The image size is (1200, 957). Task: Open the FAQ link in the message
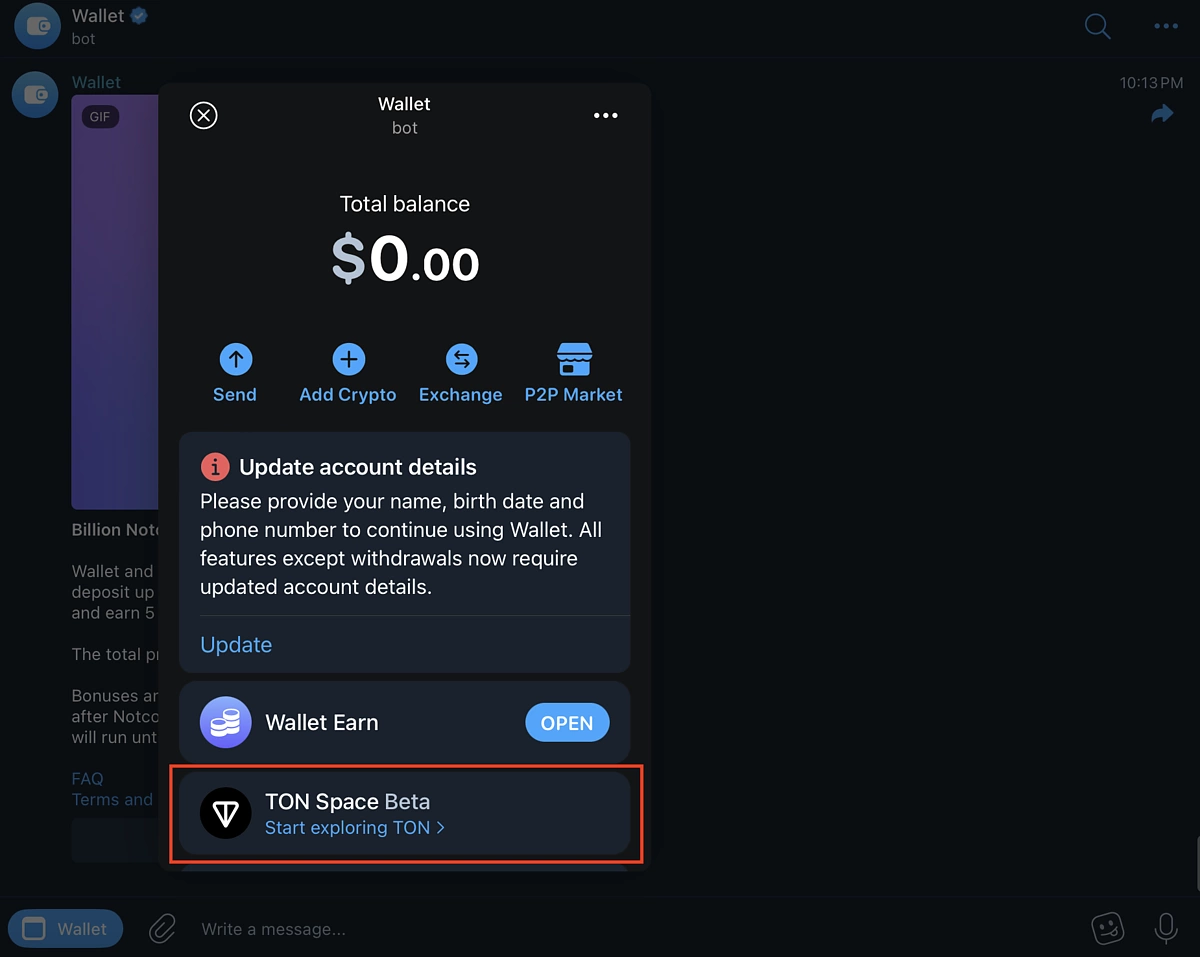[x=87, y=778]
